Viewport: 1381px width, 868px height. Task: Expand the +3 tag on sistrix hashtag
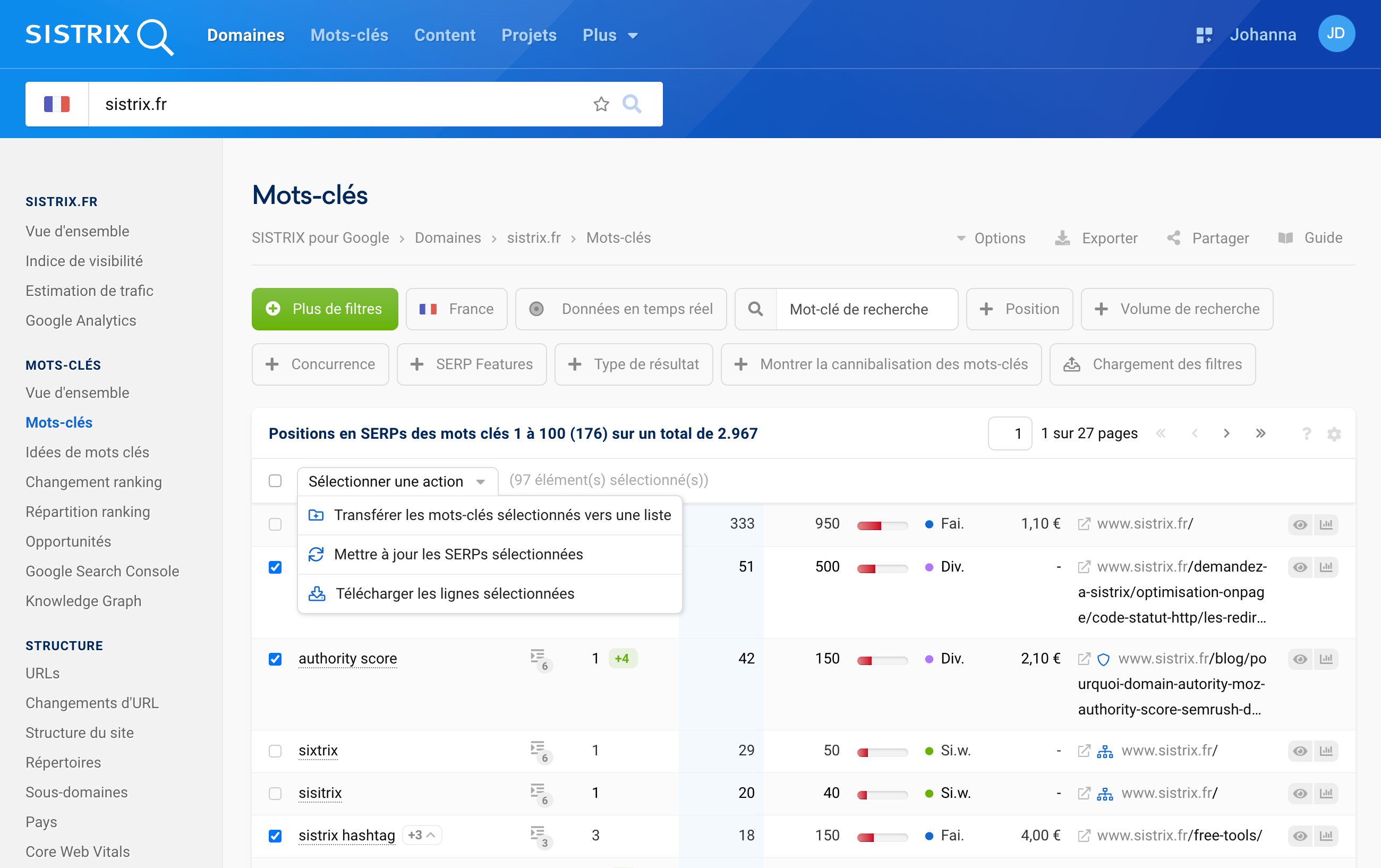pos(422,835)
